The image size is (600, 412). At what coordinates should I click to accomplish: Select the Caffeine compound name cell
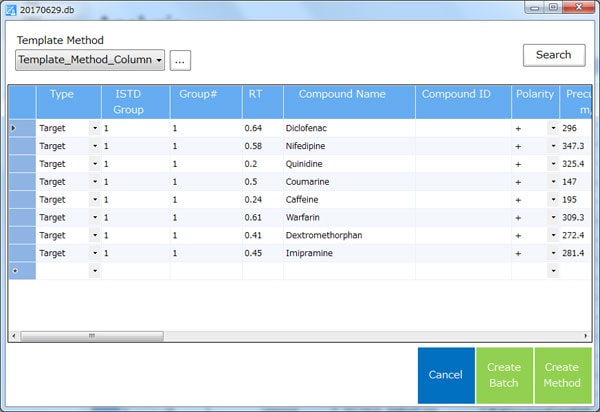coord(349,199)
